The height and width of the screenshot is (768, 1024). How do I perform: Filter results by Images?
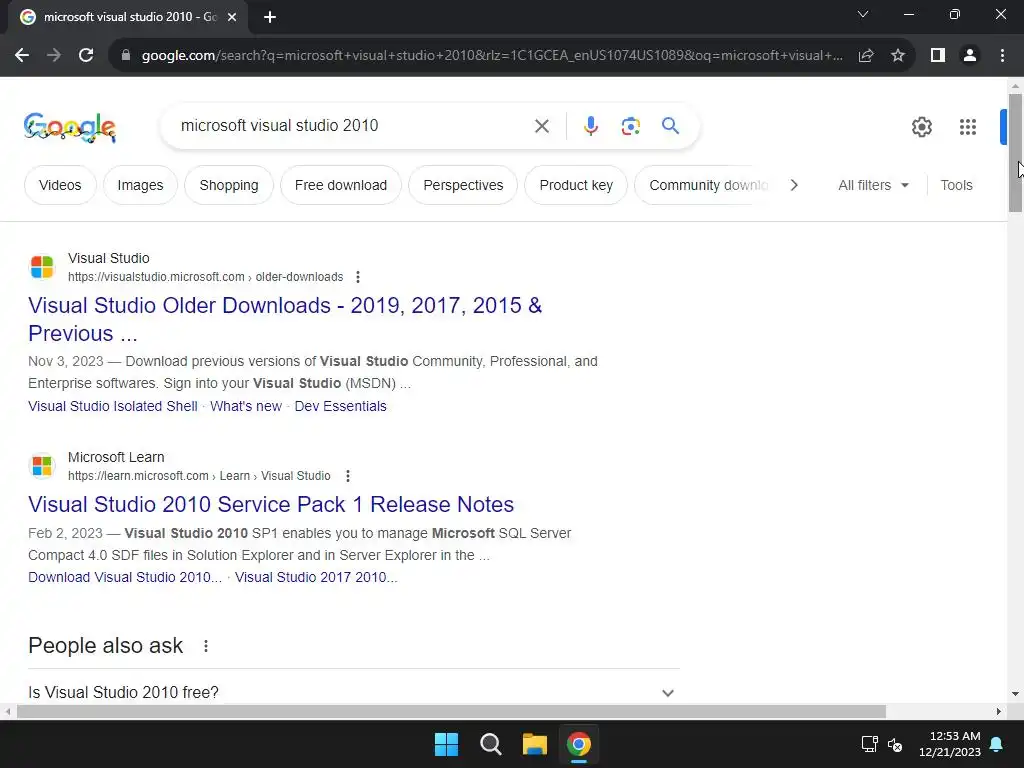click(x=140, y=185)
